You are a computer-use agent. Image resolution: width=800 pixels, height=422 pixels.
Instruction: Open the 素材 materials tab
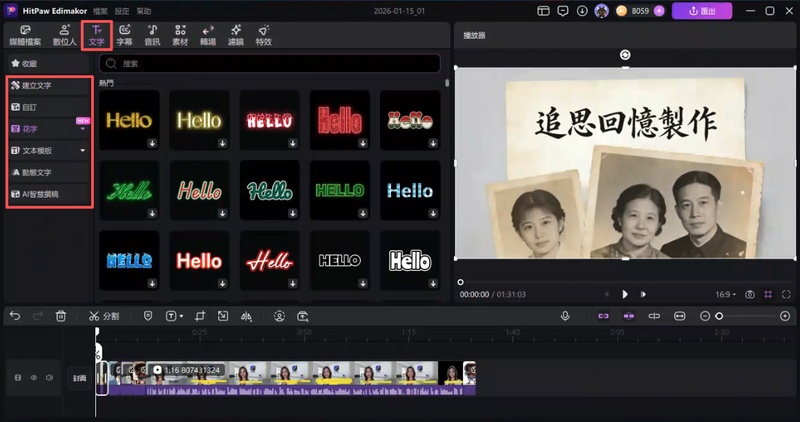click(x=180, y=35)
